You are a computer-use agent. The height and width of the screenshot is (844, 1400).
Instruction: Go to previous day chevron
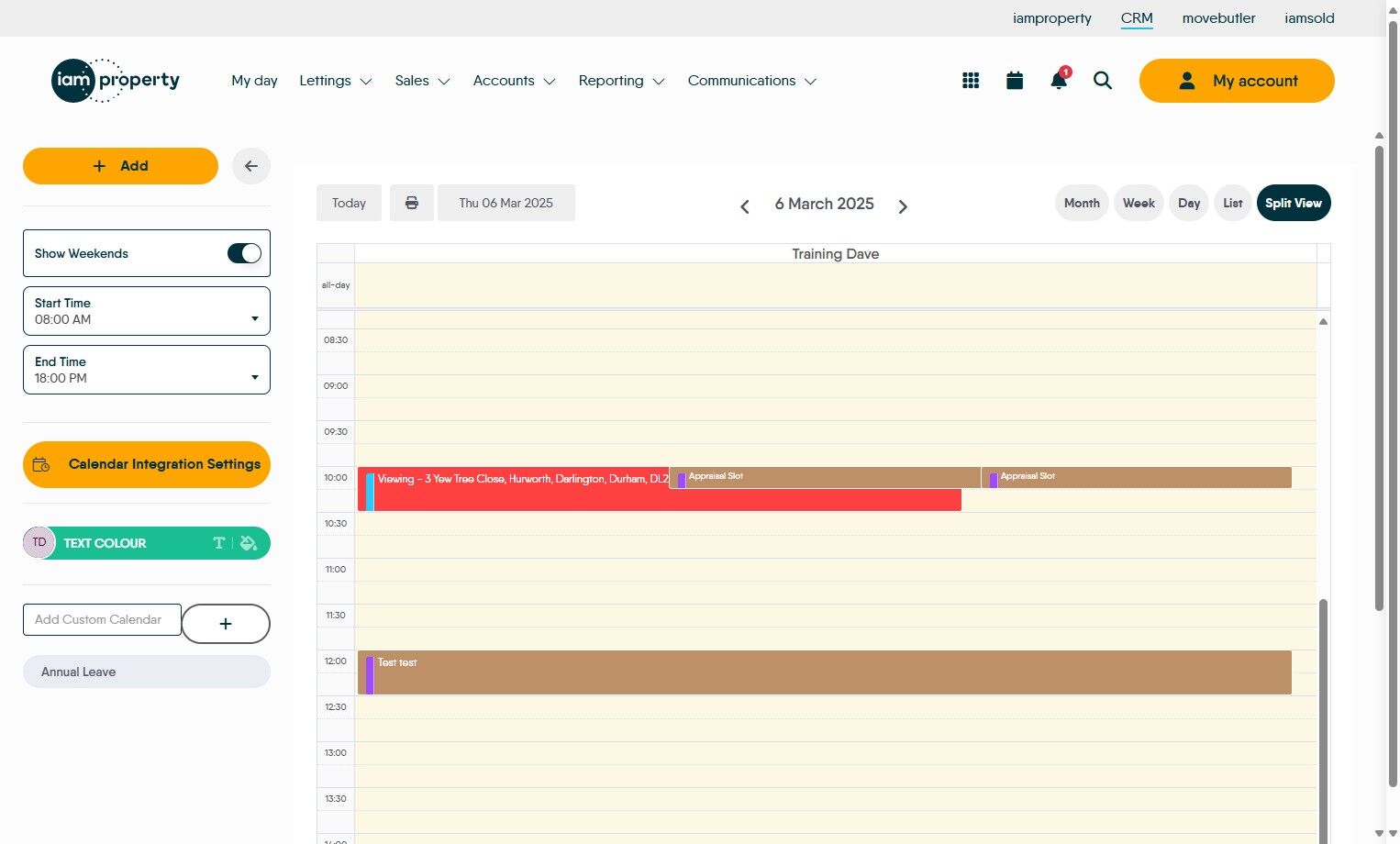tap(745, 206)
